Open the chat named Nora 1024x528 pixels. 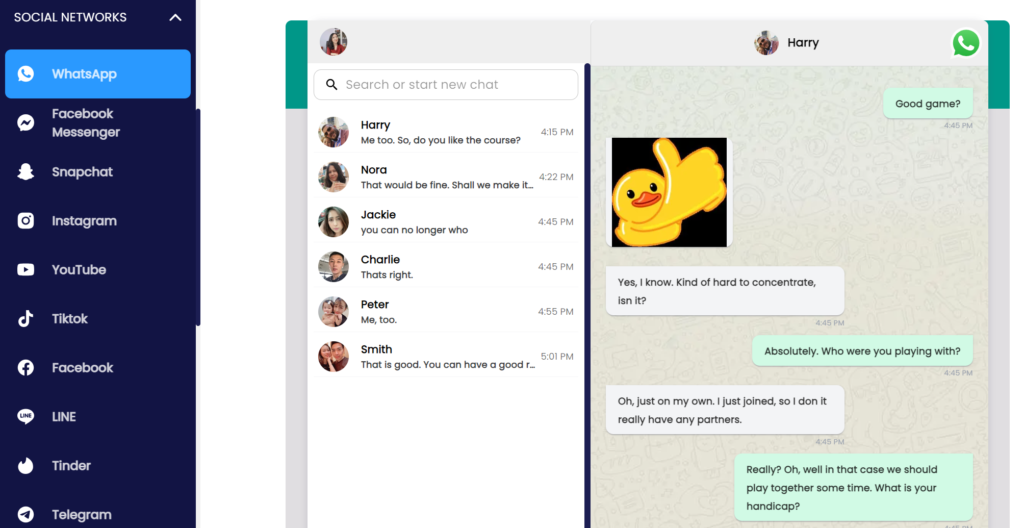click(x=446, y=177)
